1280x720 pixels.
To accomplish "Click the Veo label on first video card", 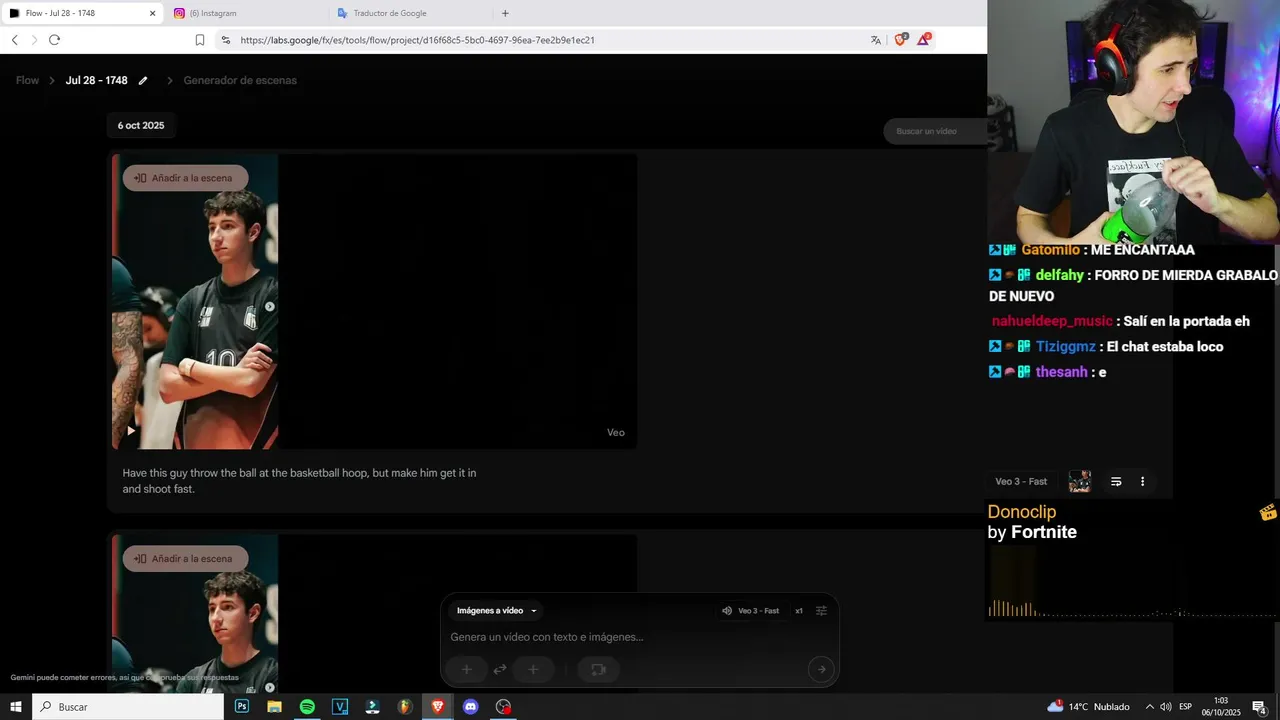I will point(616,433).
